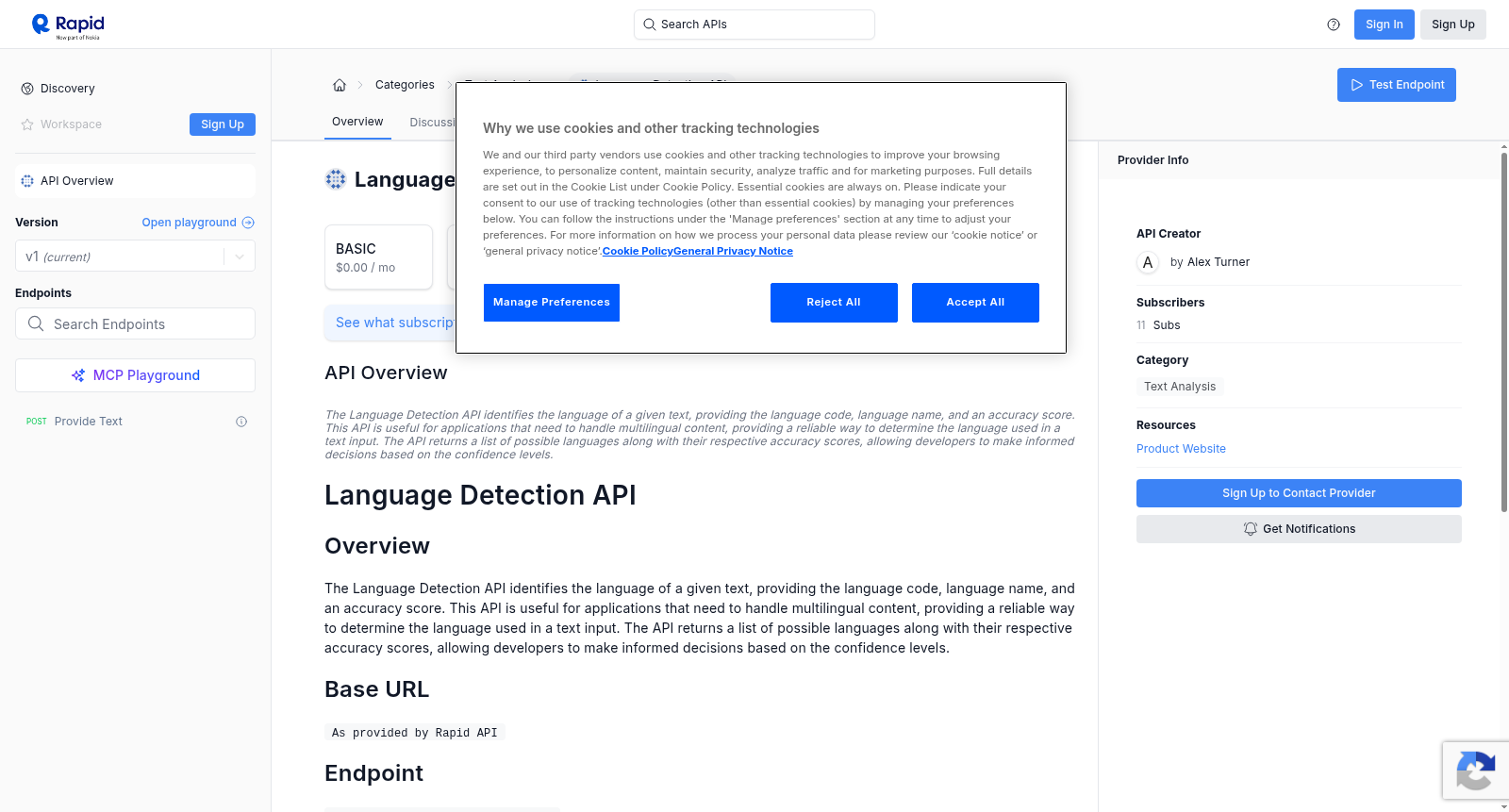Click 'by Alex Turner' creator name
Screen dimensions: 1509x812
(1210, 262)
